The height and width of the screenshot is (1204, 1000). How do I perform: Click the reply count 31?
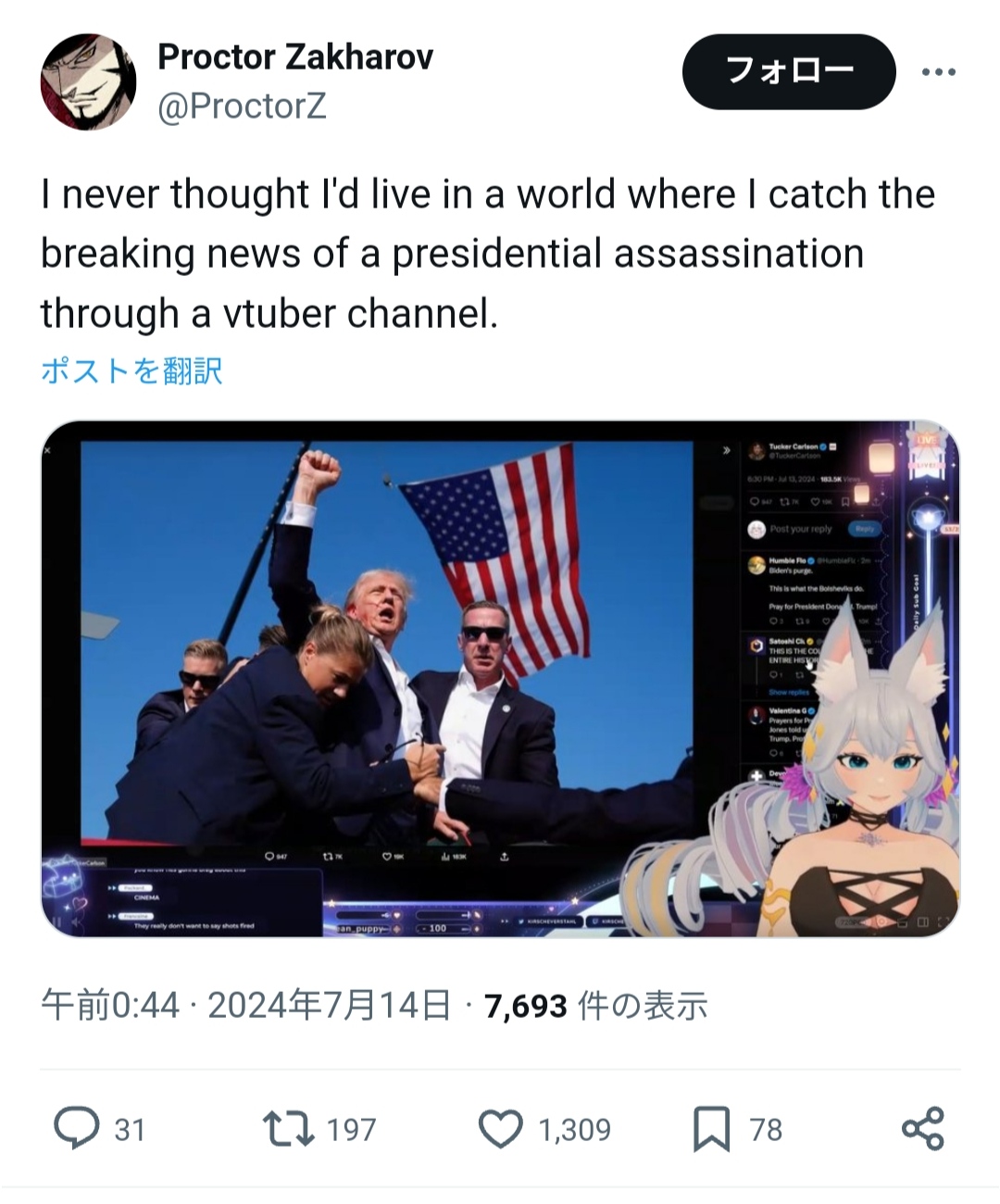tap(130, 1130)
